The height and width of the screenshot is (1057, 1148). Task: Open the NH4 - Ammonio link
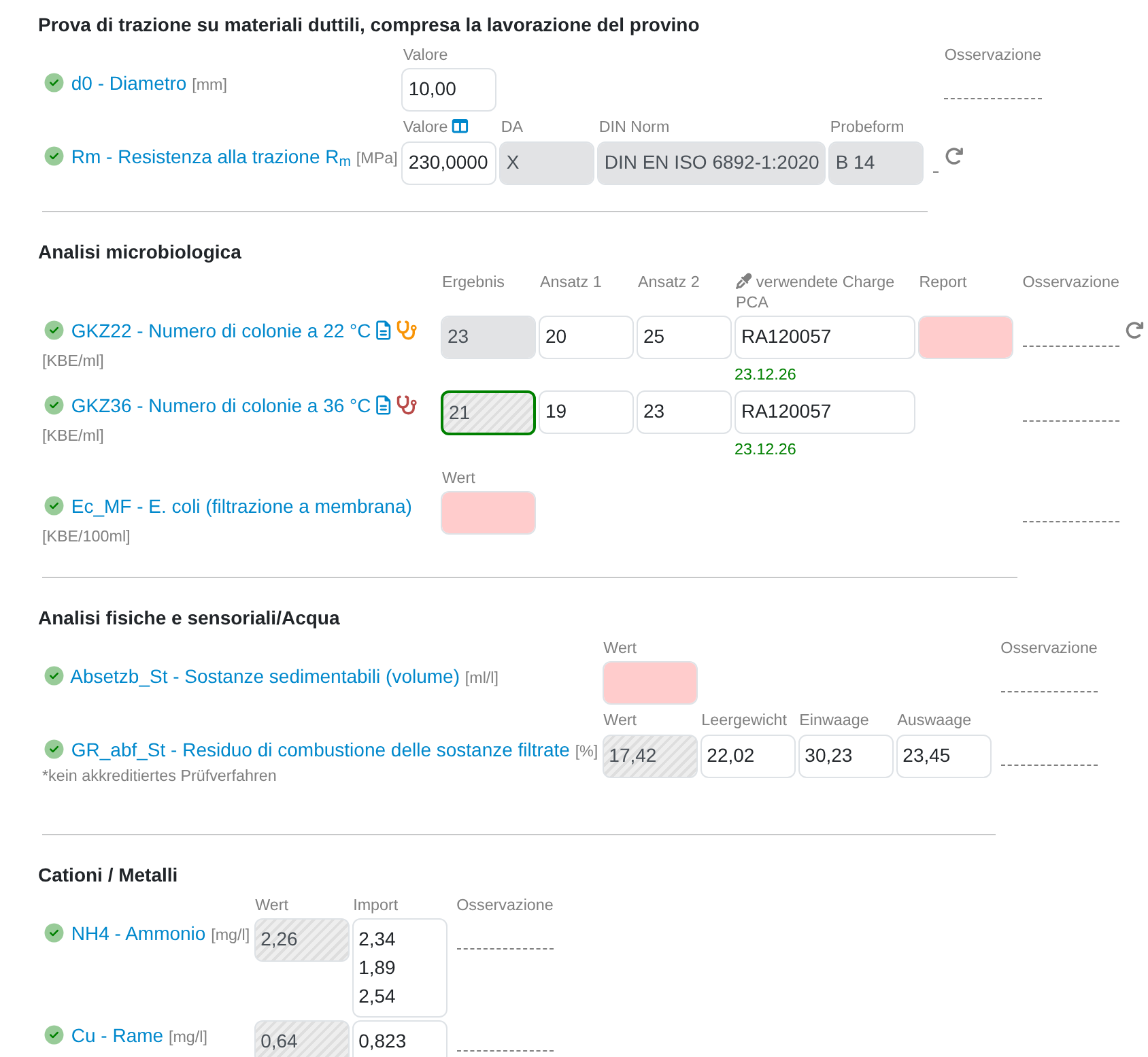[138, 934]
